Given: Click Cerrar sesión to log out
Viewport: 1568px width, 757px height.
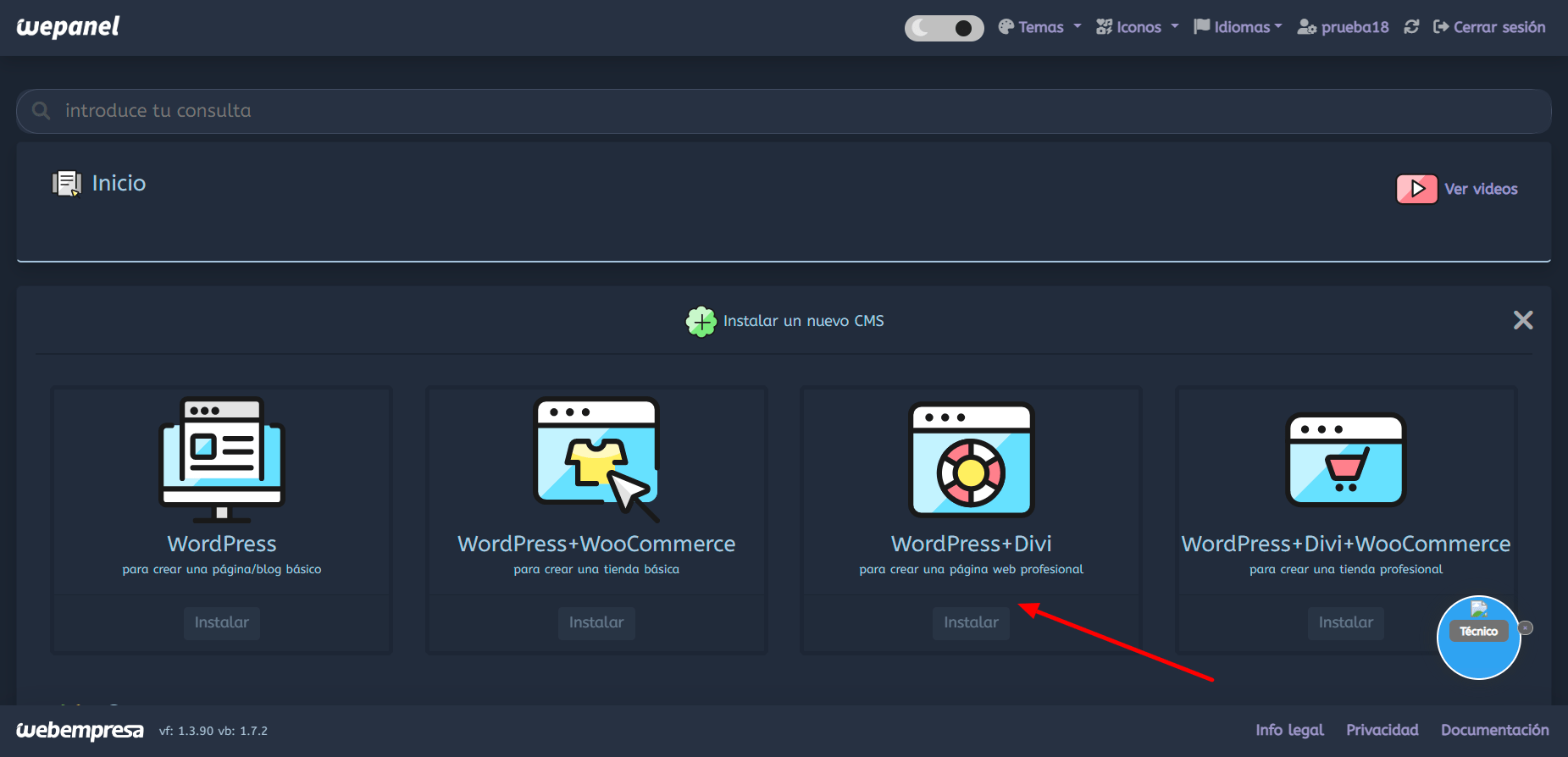Looking at the screenshot, I should tap(1489, 27).
